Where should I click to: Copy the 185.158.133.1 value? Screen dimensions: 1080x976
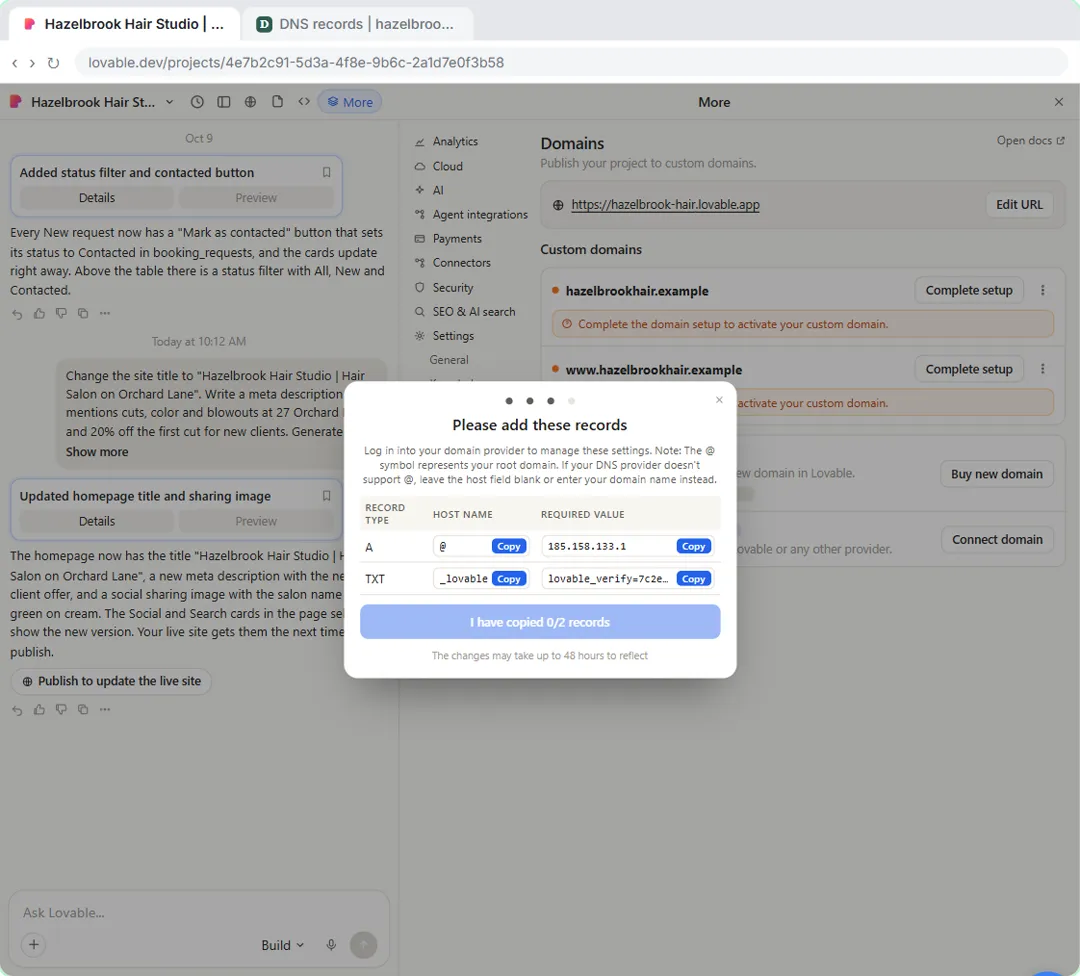(694, 546)
